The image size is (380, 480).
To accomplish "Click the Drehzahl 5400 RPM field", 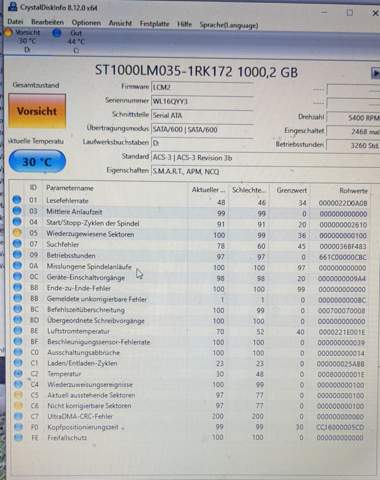I will click(353, 118).
